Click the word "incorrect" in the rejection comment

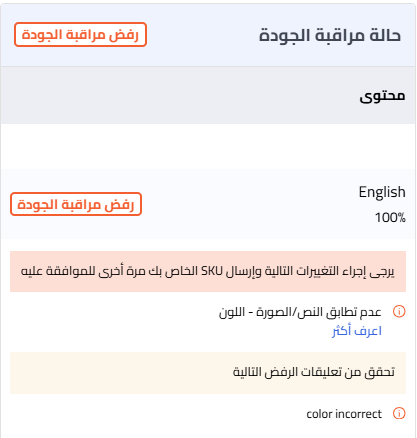tap(358, 414)
